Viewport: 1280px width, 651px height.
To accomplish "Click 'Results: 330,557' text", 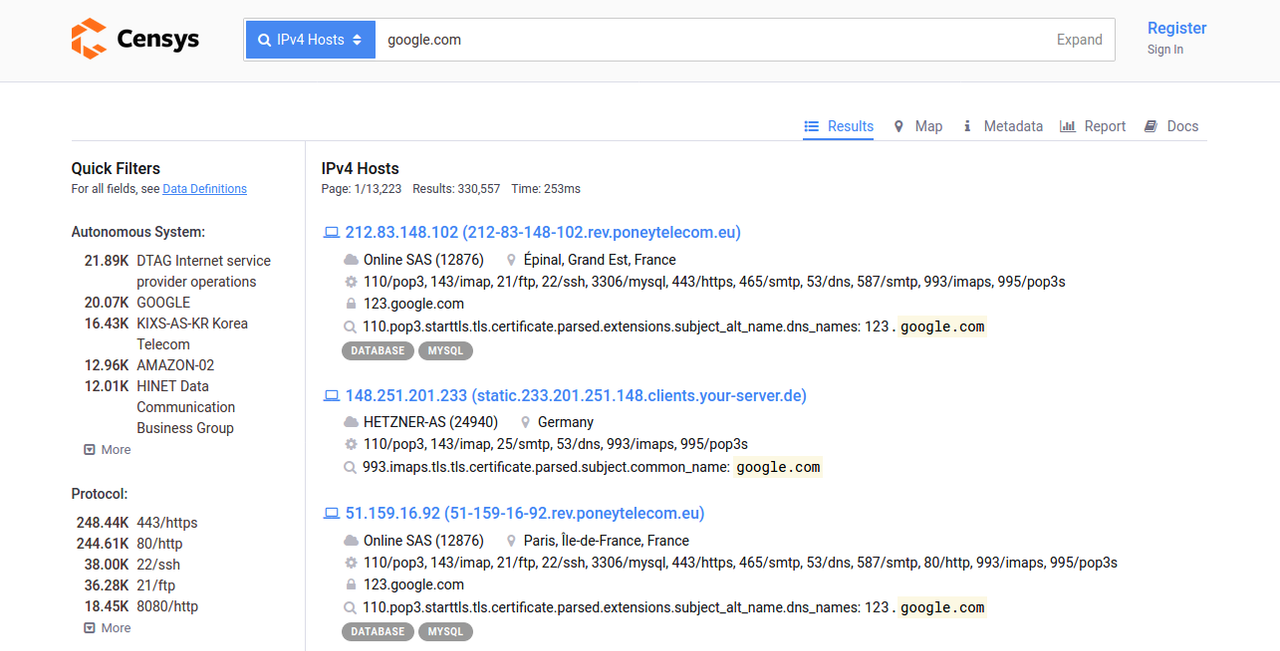I will pyautogui.click(x=456, y=189).
